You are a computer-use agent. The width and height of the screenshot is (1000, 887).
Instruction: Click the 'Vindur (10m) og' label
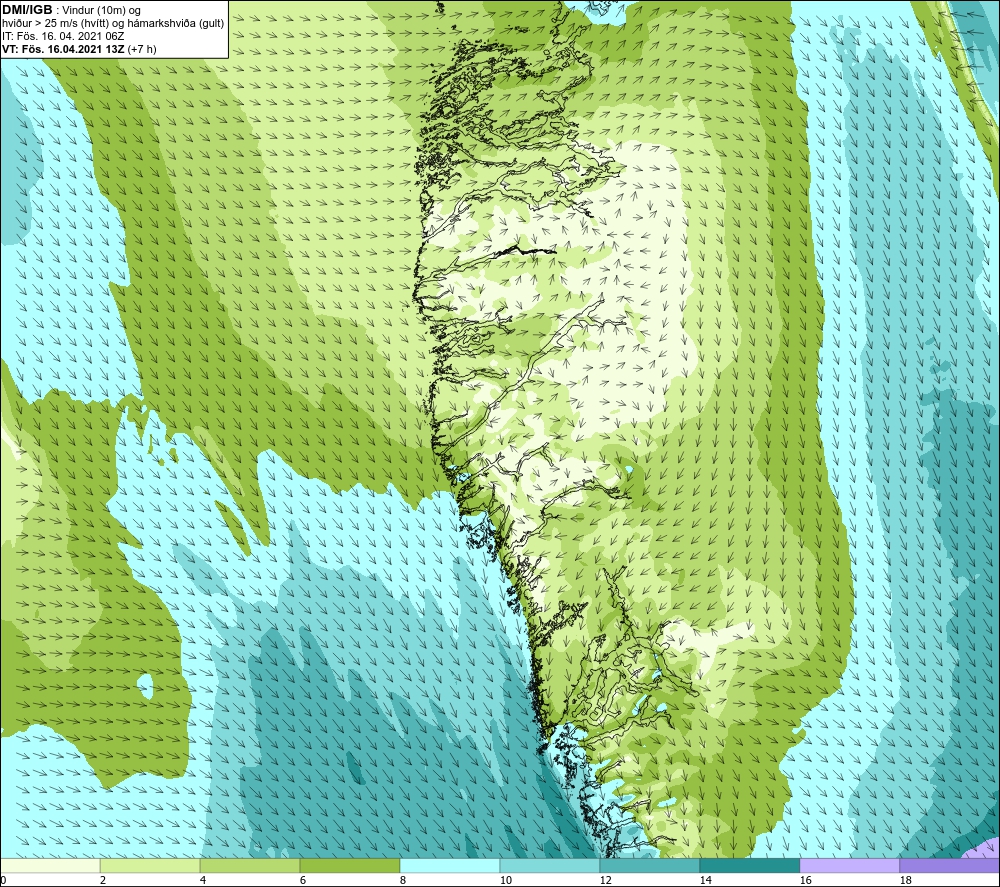click(x=101, y=10)
